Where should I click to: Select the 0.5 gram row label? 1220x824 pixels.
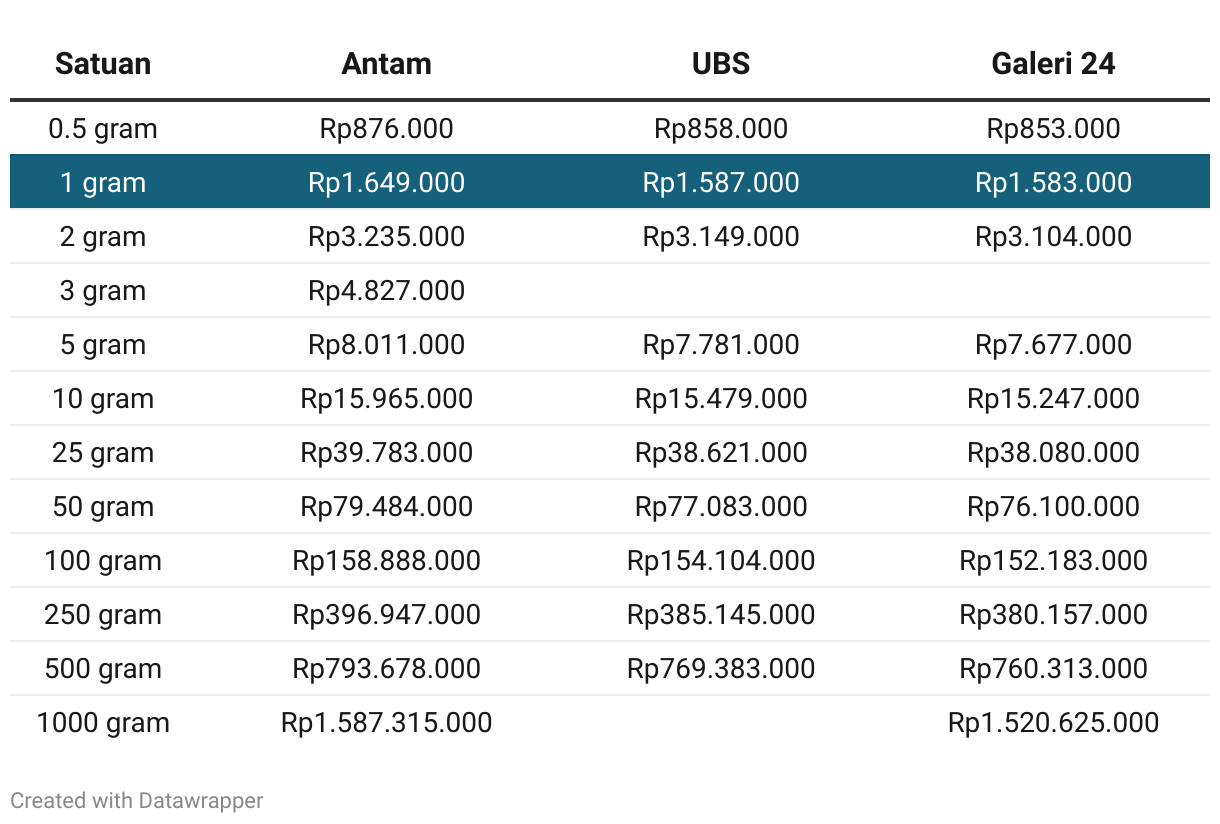(x=103, y=129)
